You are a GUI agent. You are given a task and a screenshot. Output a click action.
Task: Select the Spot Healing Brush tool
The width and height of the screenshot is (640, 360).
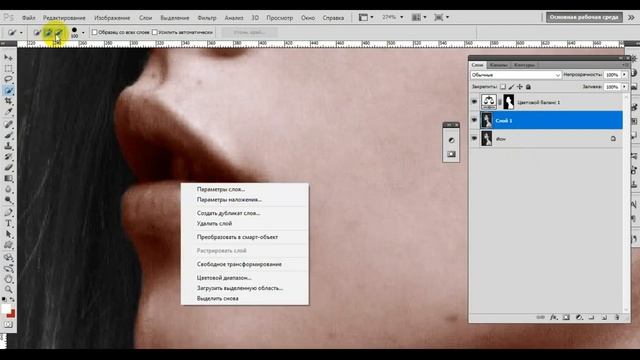point(8,124)
